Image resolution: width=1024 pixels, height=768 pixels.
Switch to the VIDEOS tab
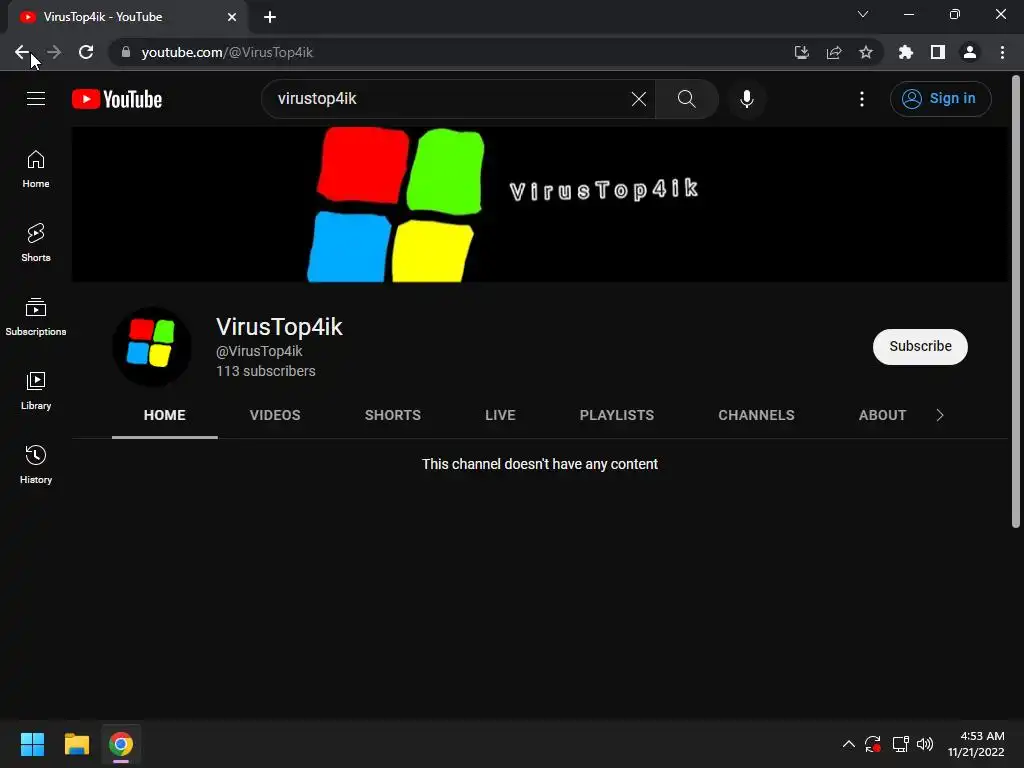pyautogui.click(x=275, y=415)
